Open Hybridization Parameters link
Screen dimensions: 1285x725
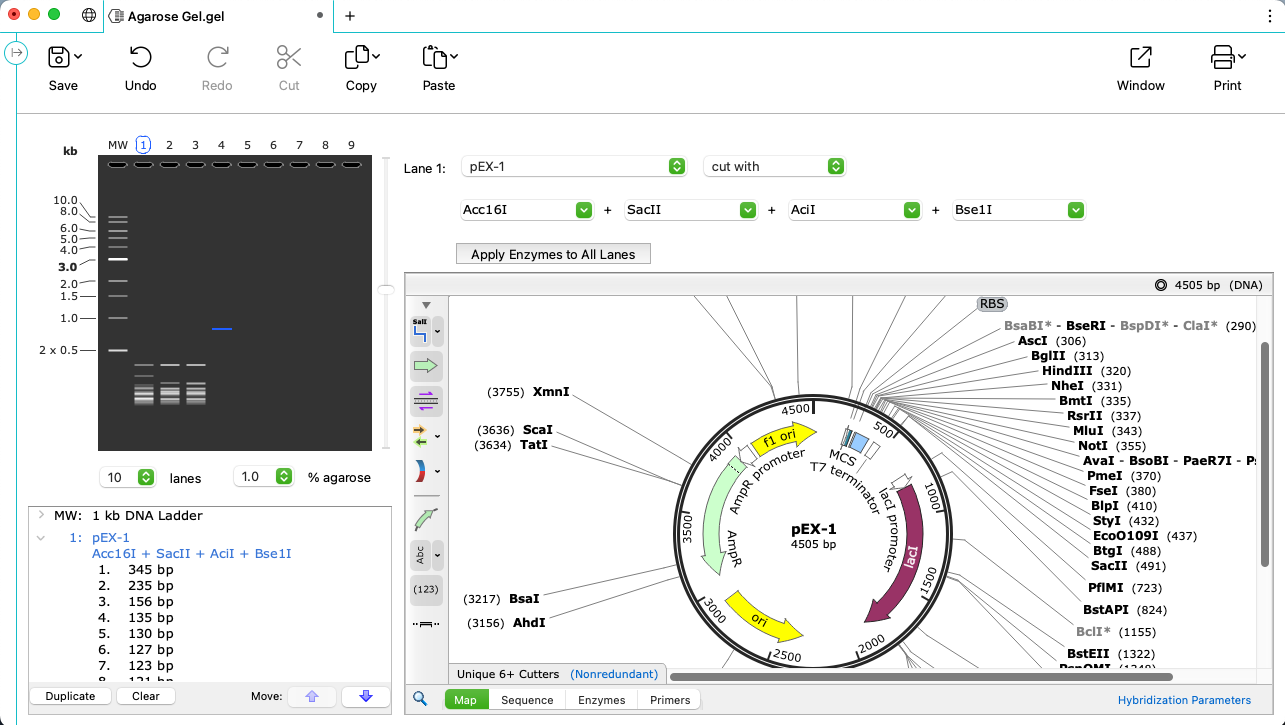pos(1184,700)
